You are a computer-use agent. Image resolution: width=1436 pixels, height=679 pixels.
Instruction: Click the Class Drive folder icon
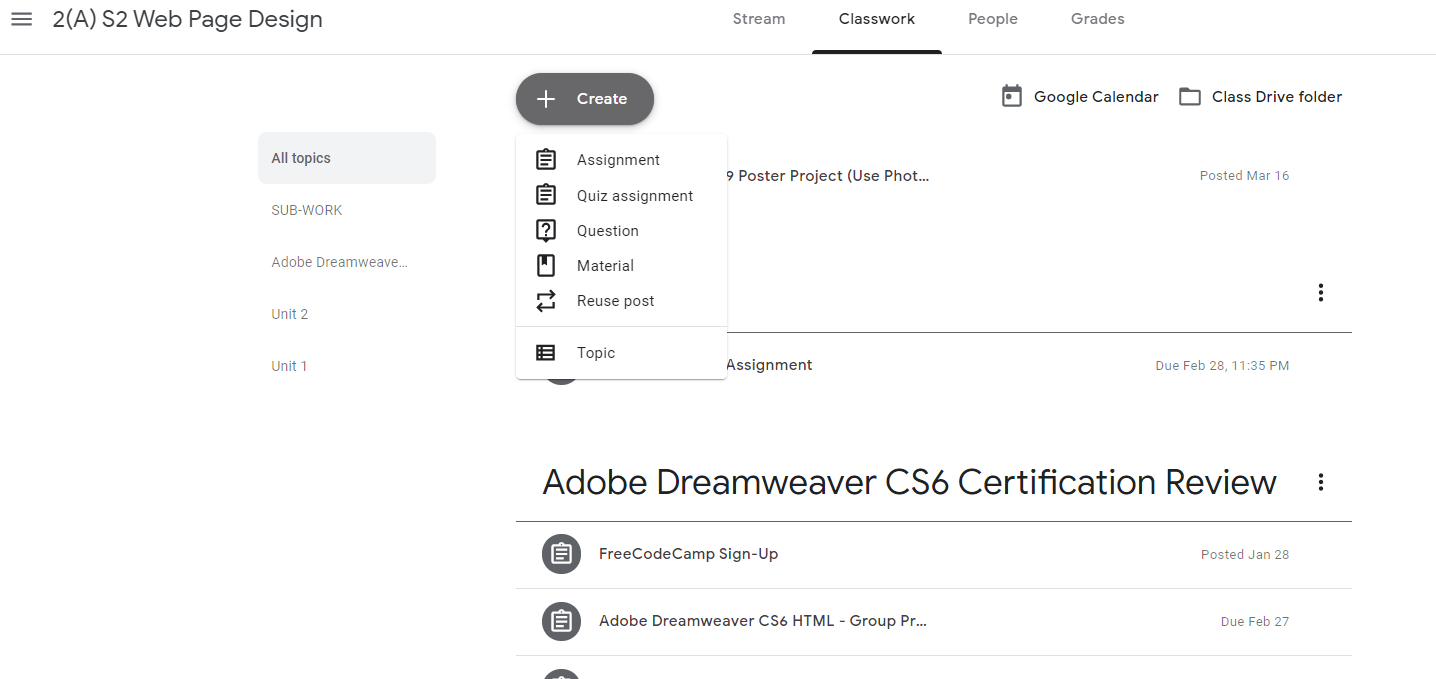click(1189, 97)
